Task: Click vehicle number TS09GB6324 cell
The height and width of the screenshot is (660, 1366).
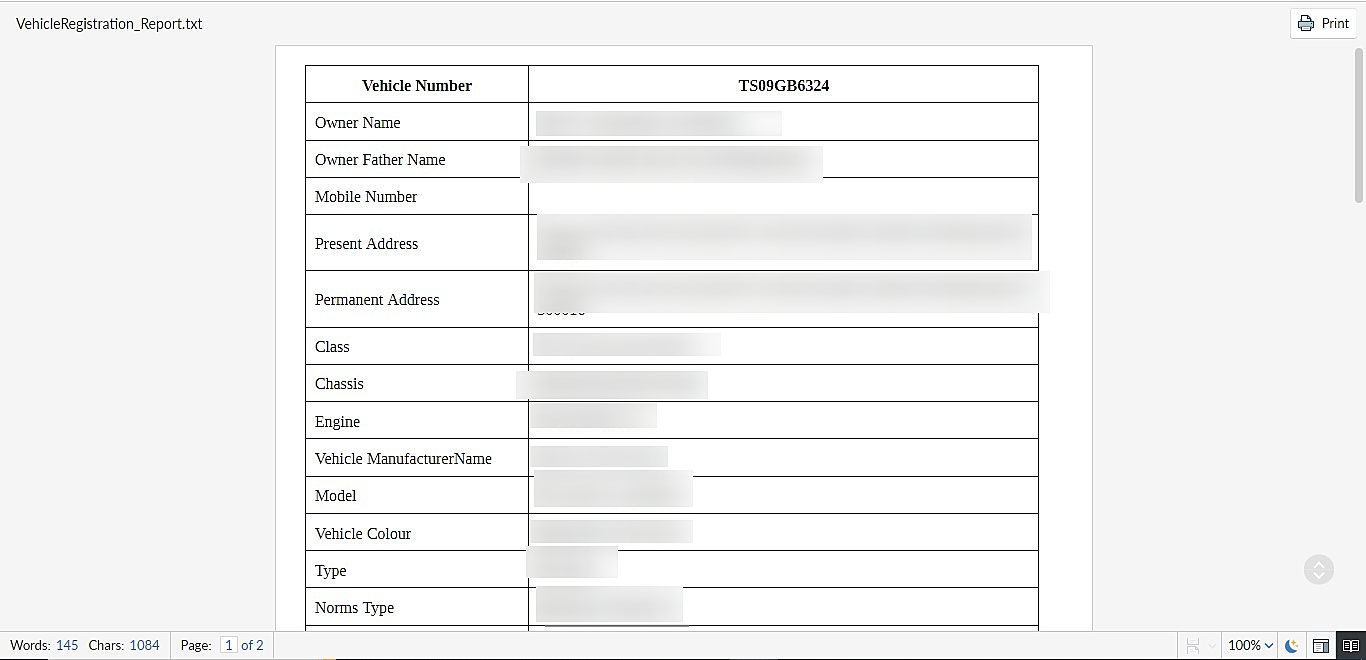Action: click(x=783, y=85)
